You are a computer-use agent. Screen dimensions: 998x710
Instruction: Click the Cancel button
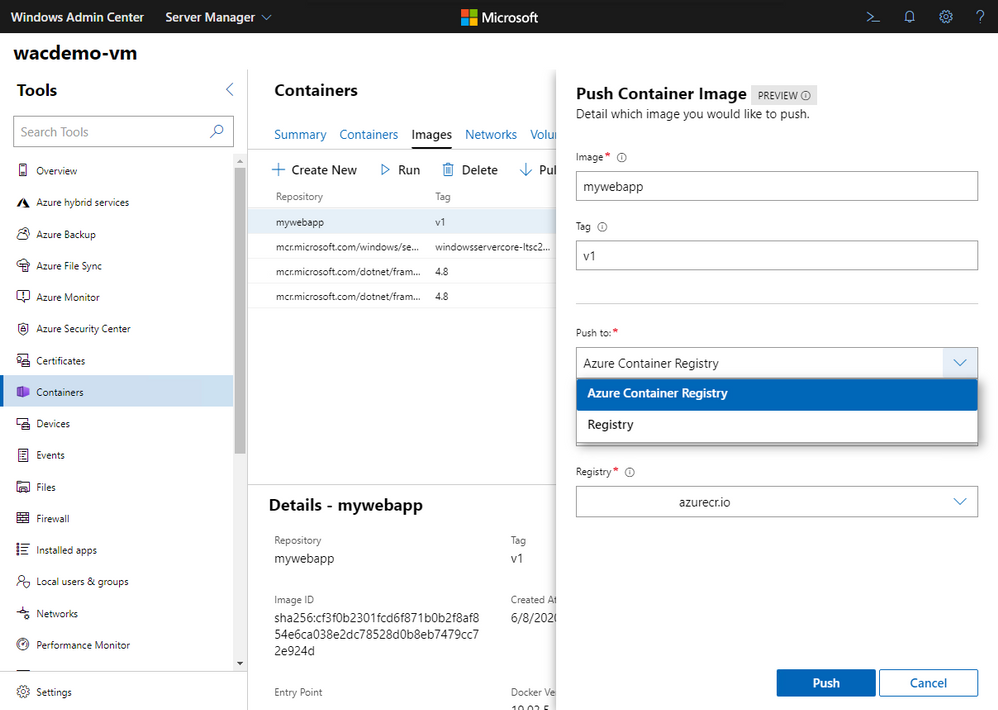928,683
